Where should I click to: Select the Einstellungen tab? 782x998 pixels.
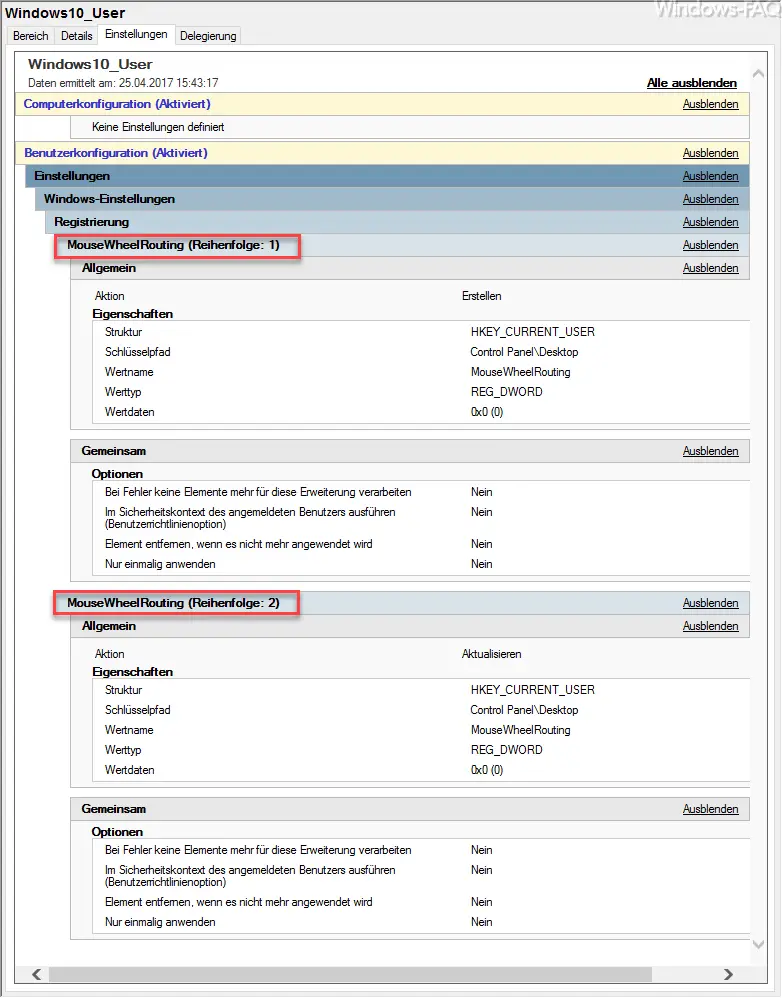click(x=136, y=34)
